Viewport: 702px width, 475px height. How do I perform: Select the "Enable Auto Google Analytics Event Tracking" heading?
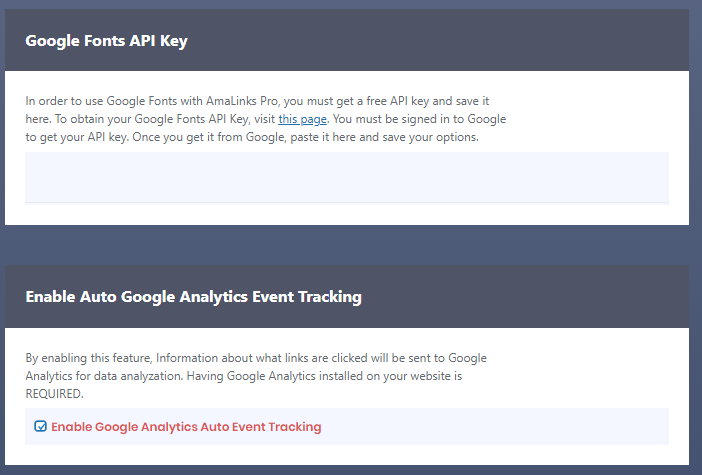[x=193, y=297]
